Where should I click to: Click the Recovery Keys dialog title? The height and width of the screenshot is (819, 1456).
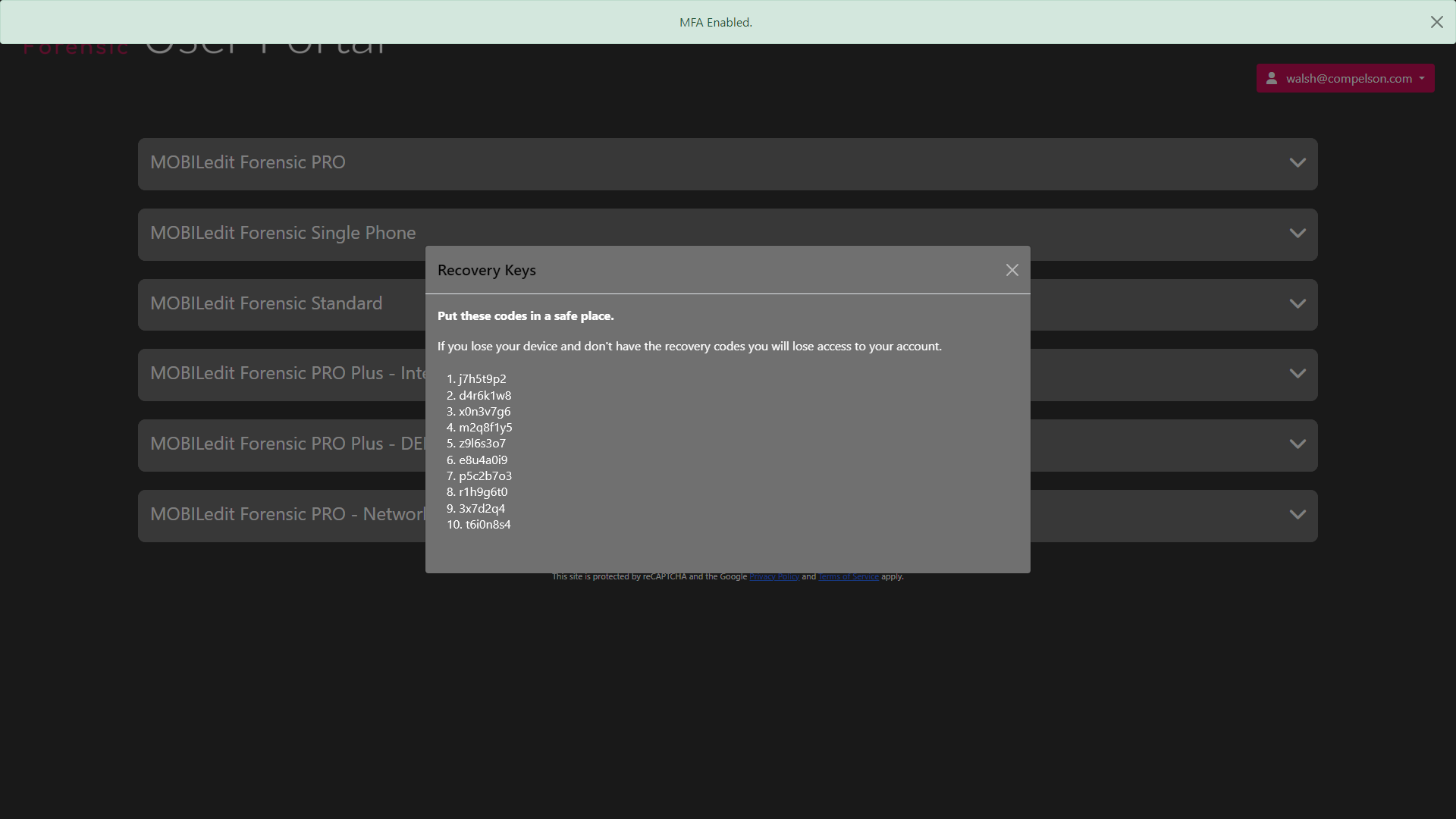(487, 270)
